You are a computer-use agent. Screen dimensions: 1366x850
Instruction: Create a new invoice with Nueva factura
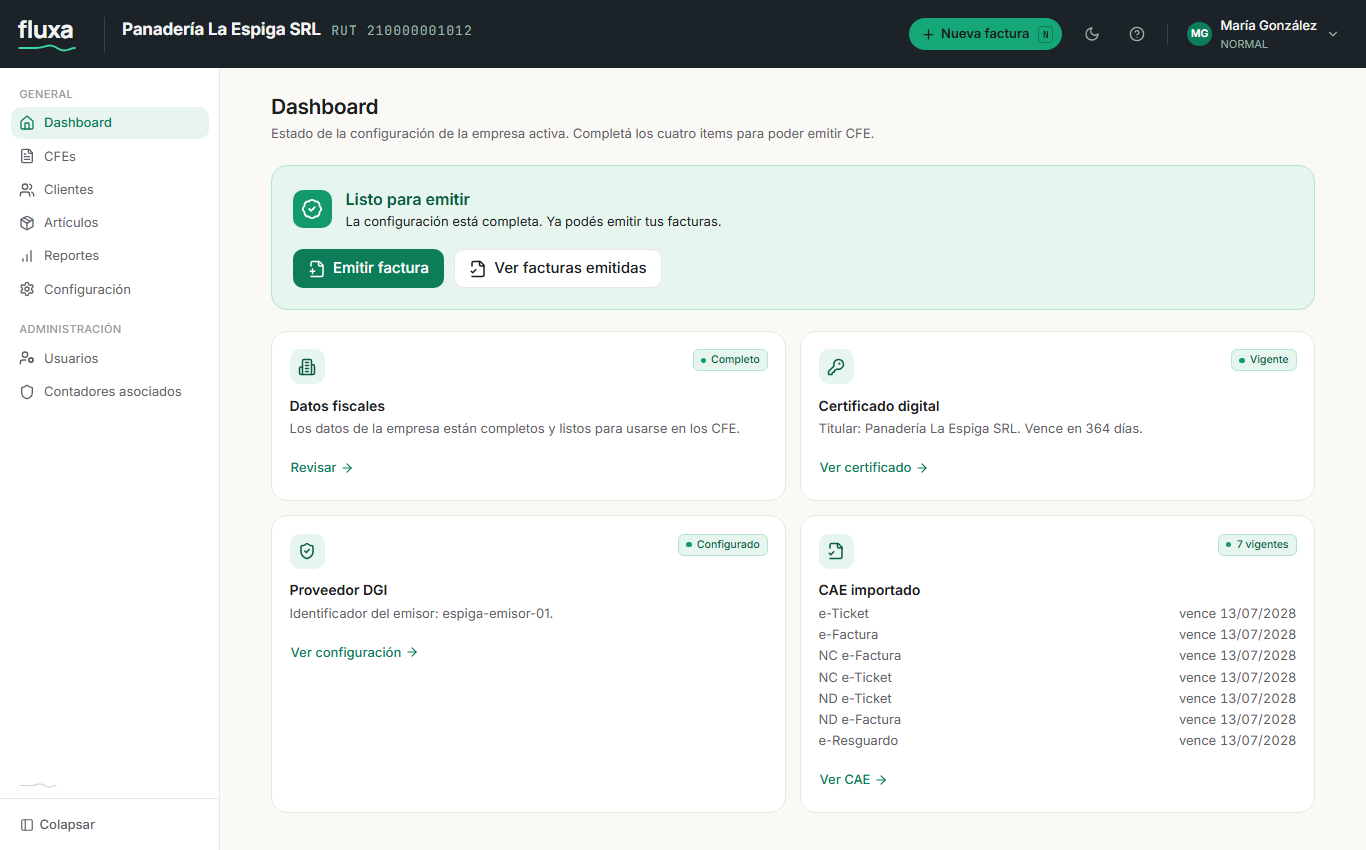tap(985, 34)
